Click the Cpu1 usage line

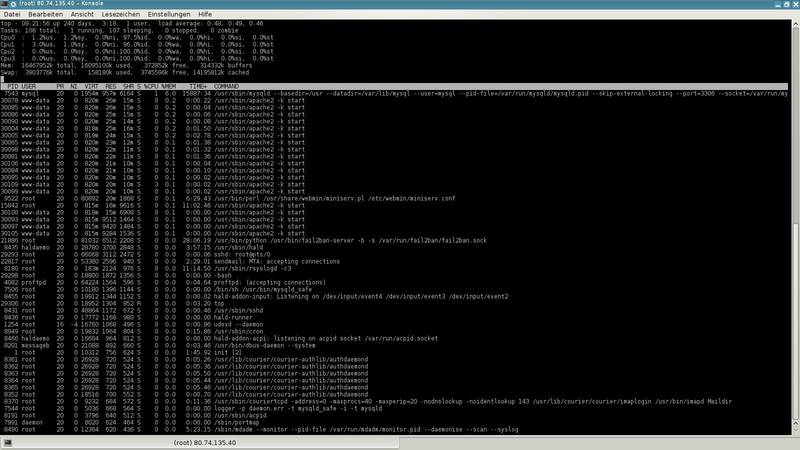click(137, 44)
